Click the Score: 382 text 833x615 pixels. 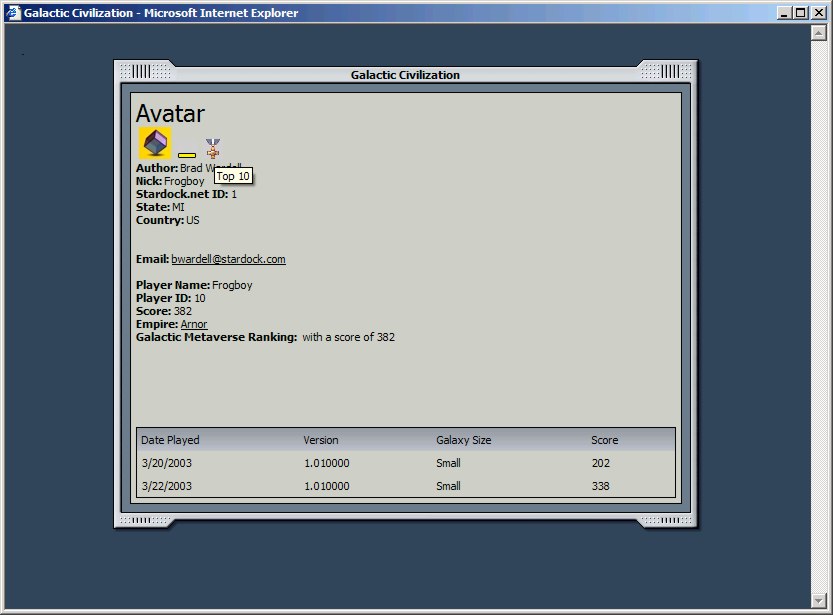coord(164,311)
